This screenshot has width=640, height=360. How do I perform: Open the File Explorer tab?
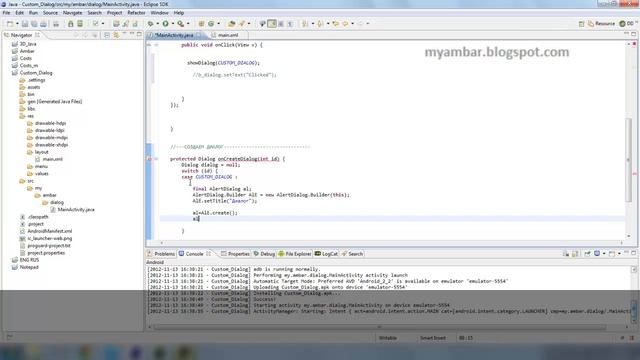pos(295,254)
